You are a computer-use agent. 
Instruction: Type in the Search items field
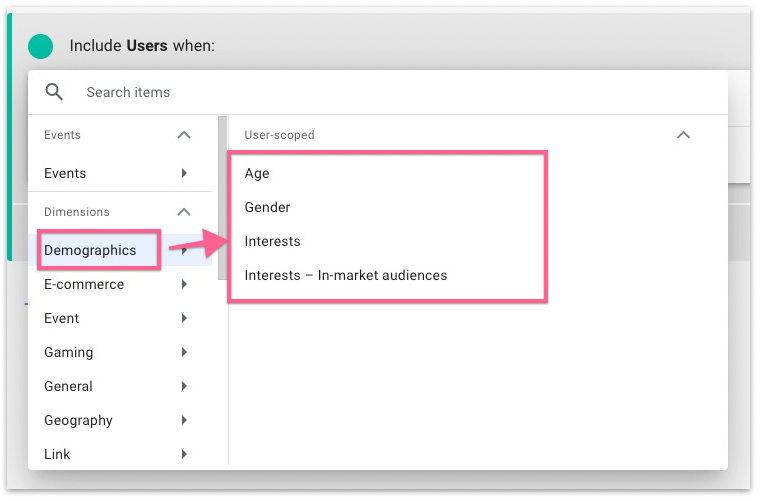[x=300, y=92]
